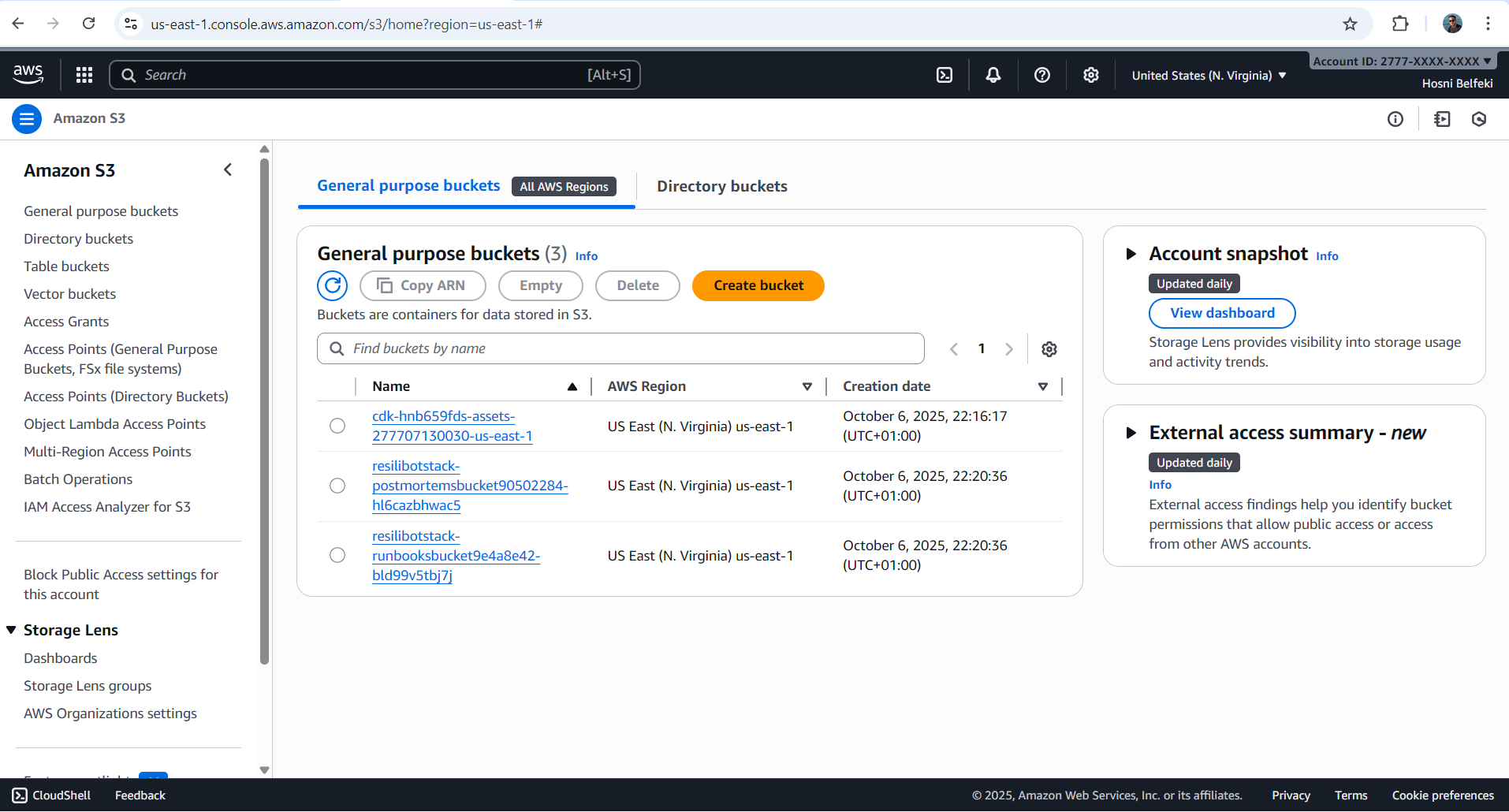Collapse the Amazon S3 side navigation

[x=228, y=169]
